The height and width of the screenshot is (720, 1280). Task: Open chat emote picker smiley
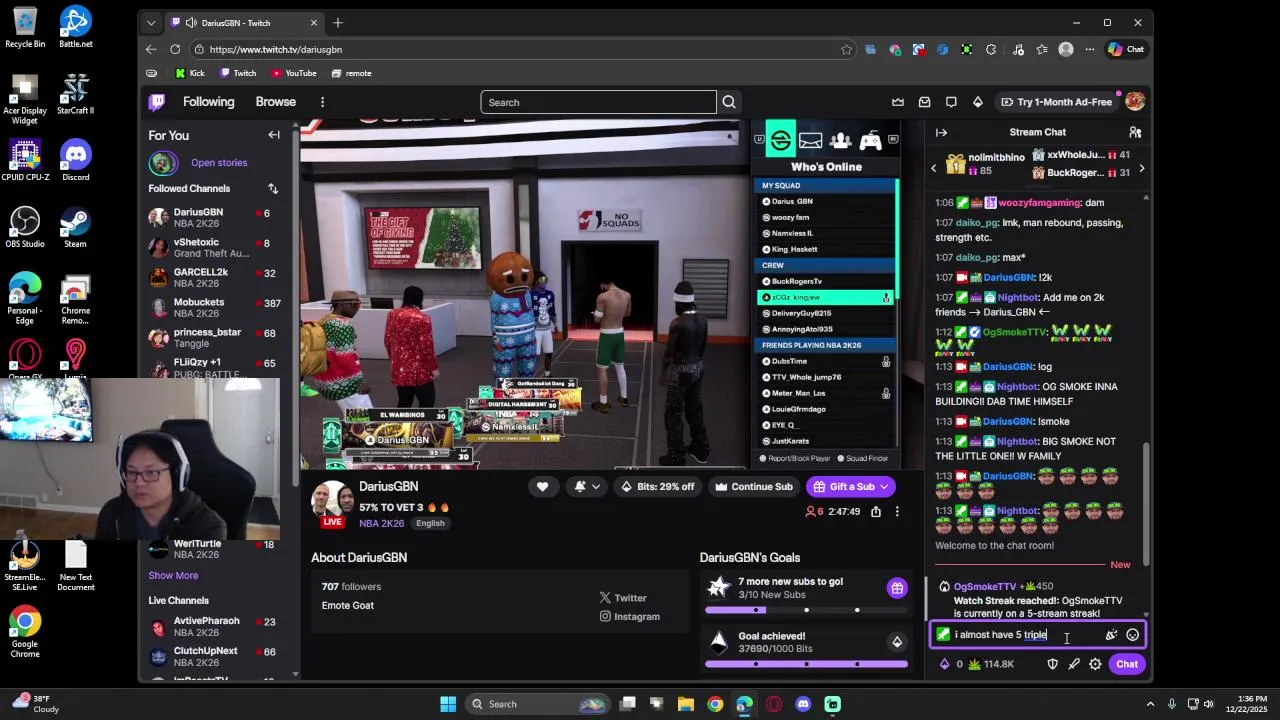1132,635
